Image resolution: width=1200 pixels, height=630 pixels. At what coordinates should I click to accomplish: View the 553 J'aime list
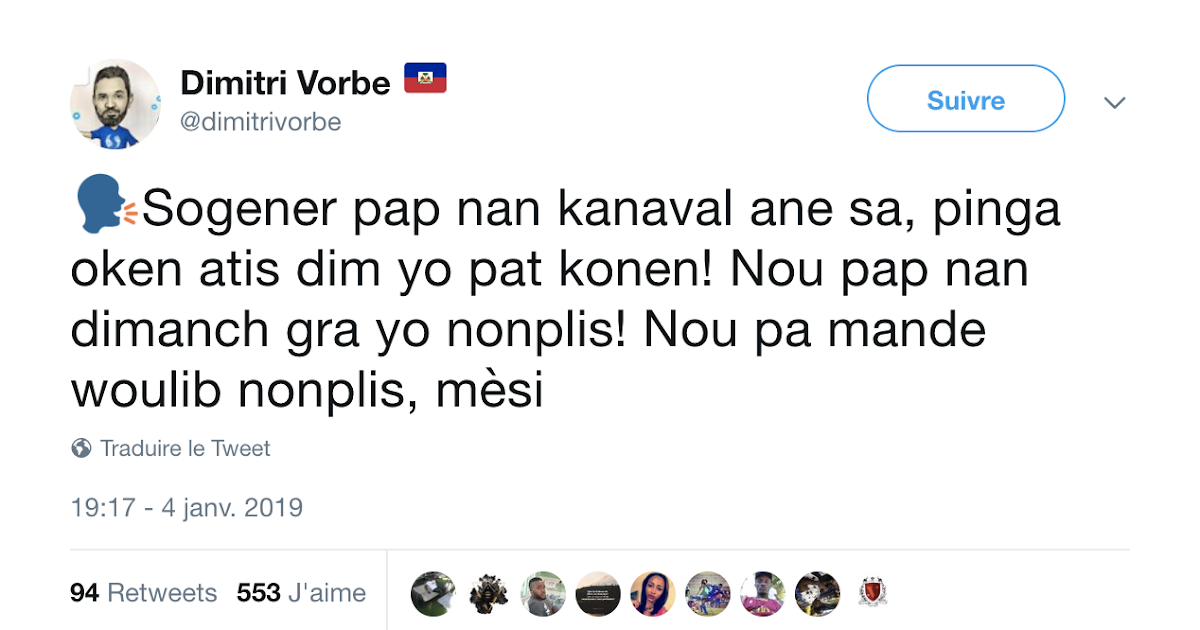tap(301, 592)
